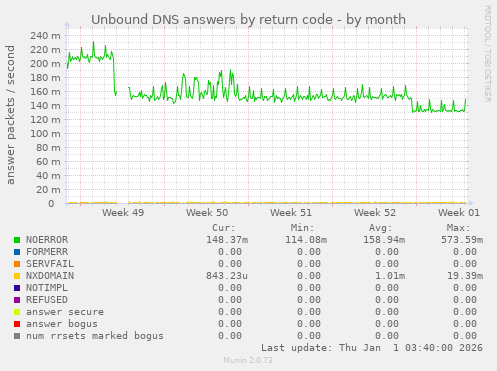Click the NXDOMAIN maximum value 19.39m

tap(465, 276)
